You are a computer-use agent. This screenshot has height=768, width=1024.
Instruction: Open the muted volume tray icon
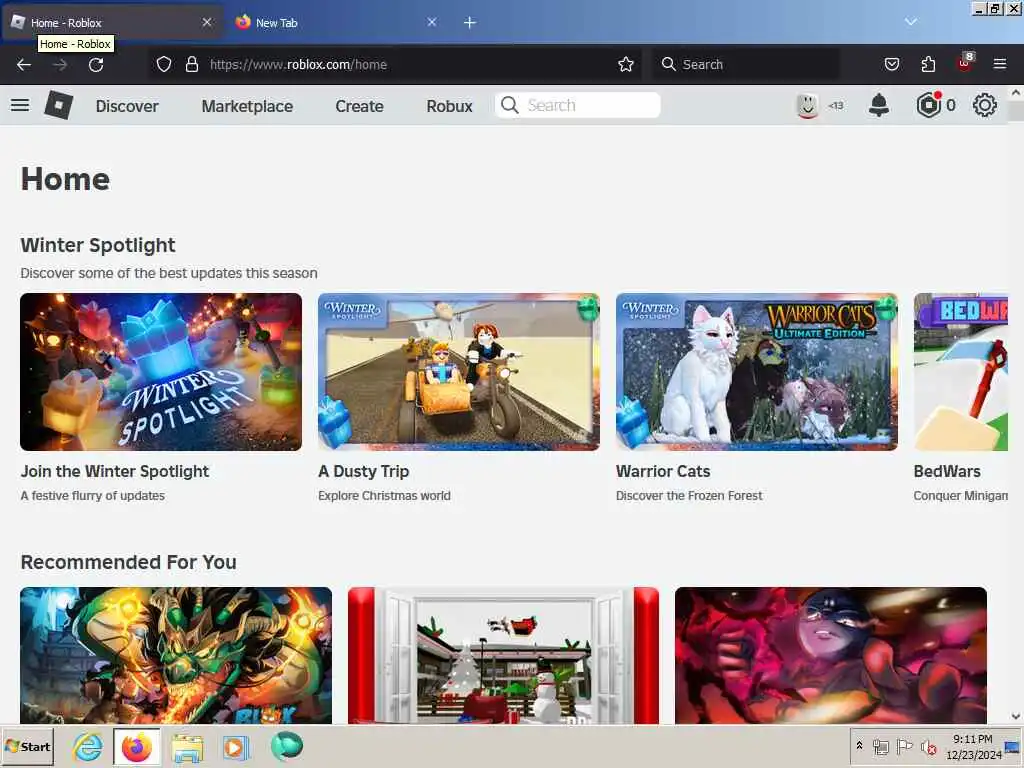pyautogui.click(x=928, y=746)
